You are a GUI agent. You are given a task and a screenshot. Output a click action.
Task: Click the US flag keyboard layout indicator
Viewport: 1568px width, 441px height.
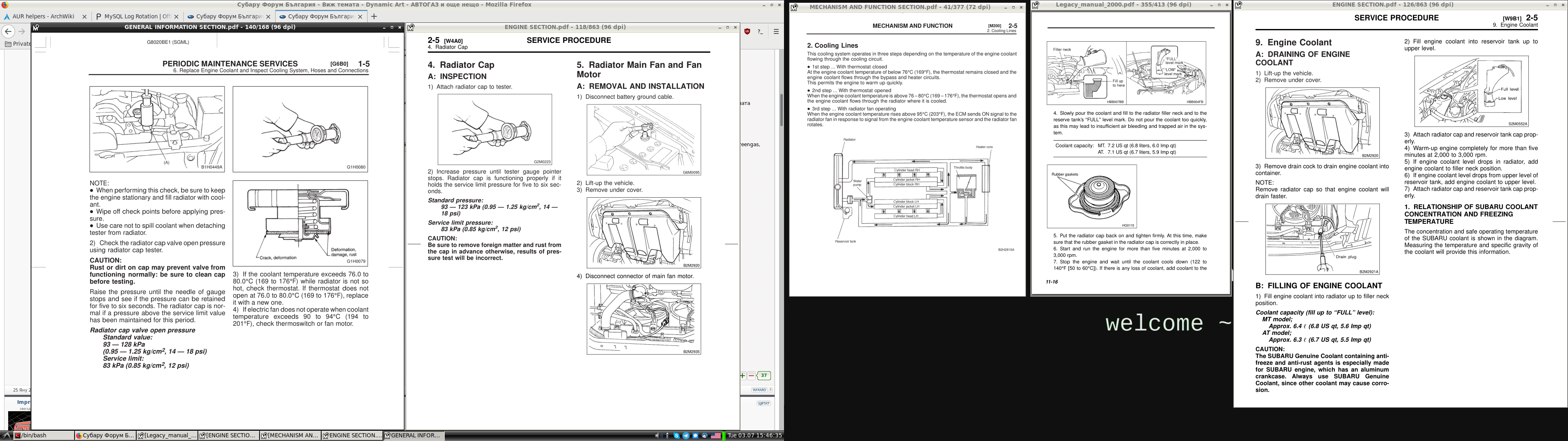[x=716, y=436]
